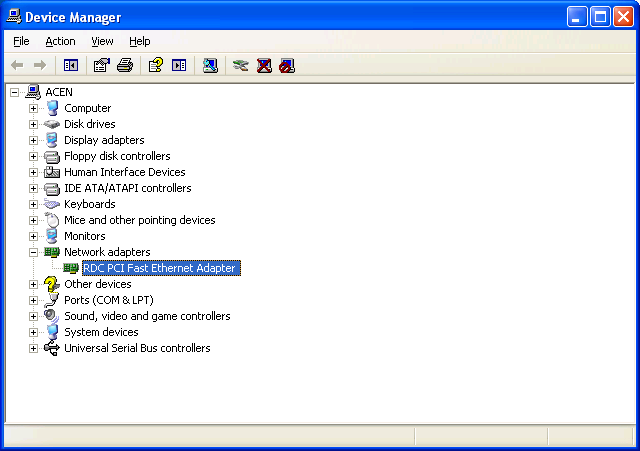640x451 pixels.
Task: Select Keyboards label
Action: tap(90, 204)
